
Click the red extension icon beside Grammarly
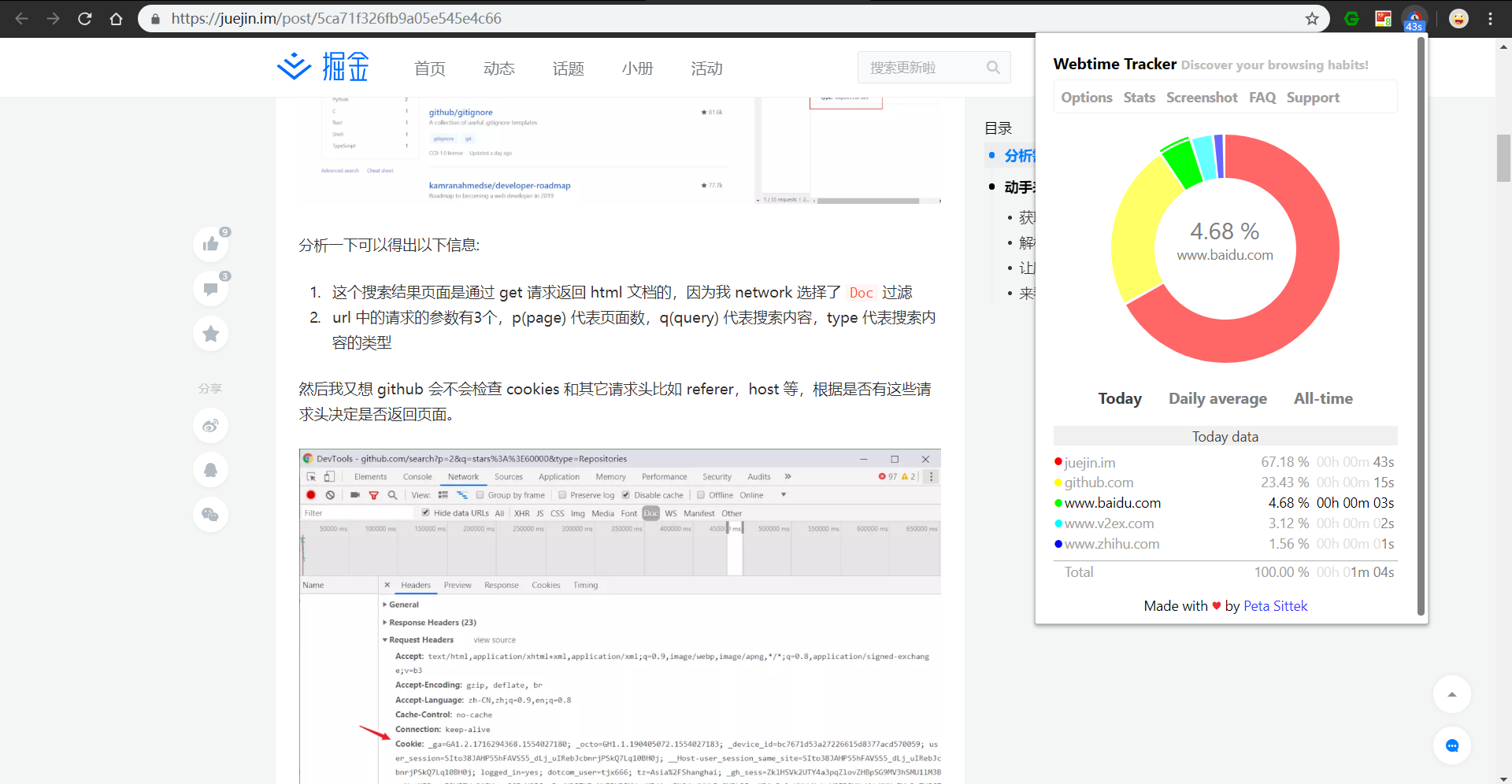tap(1383, 18)
